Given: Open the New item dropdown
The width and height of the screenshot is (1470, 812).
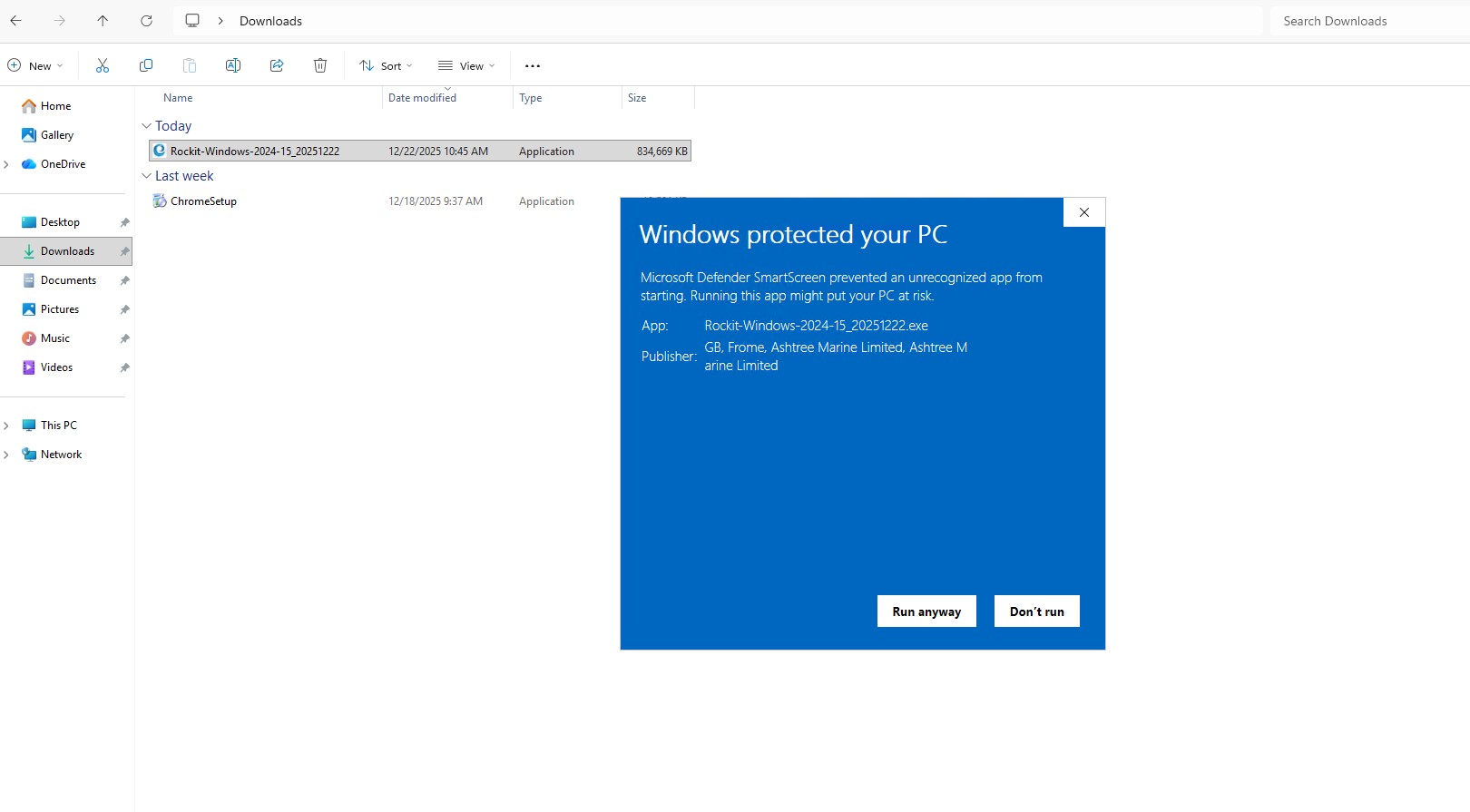Looking at the screenshot, I should click(x=35, y=65).
